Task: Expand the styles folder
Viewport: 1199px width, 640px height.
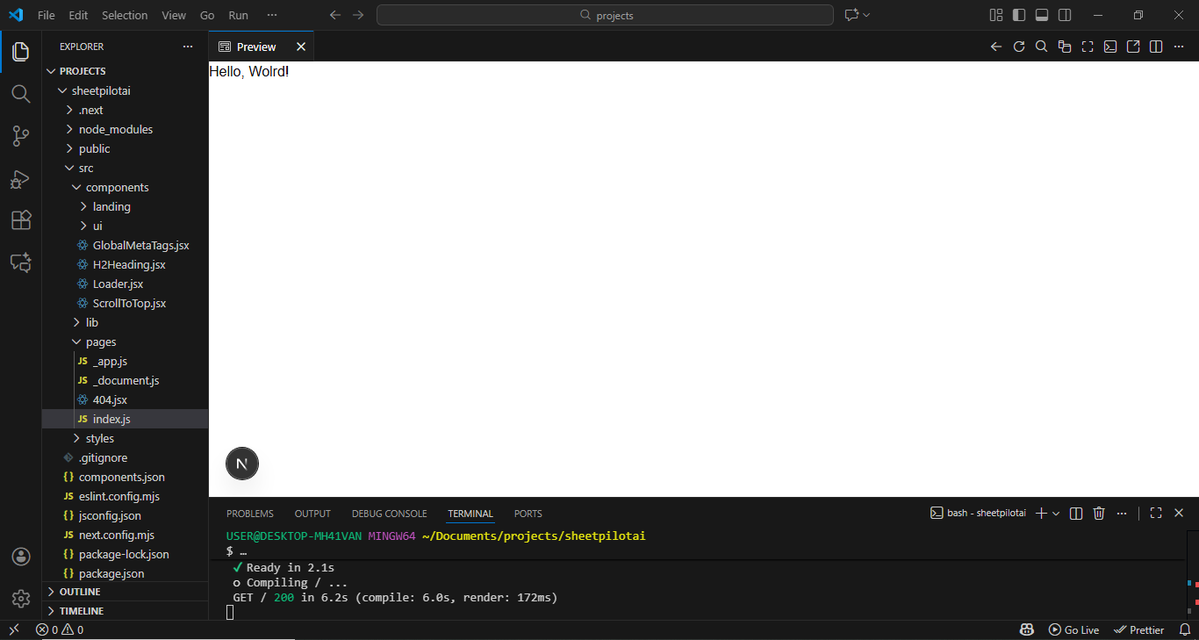Action: point(125,438)
